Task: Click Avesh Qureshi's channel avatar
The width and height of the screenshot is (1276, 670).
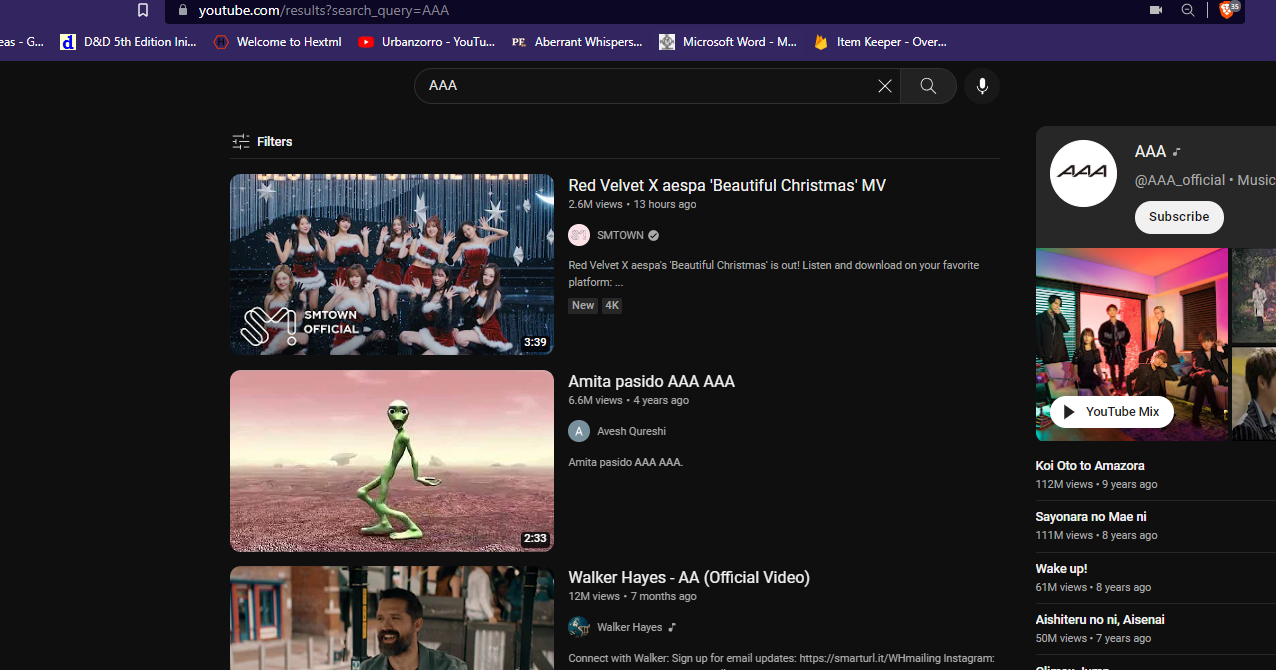Action: 579,431
